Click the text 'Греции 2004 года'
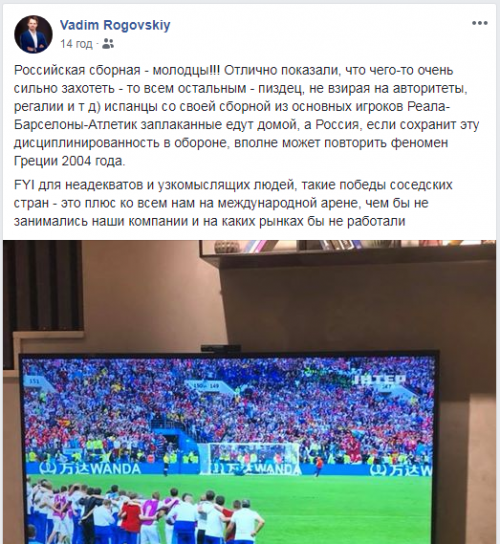Viewport: 500px width, 544px height. pos(69,161)
